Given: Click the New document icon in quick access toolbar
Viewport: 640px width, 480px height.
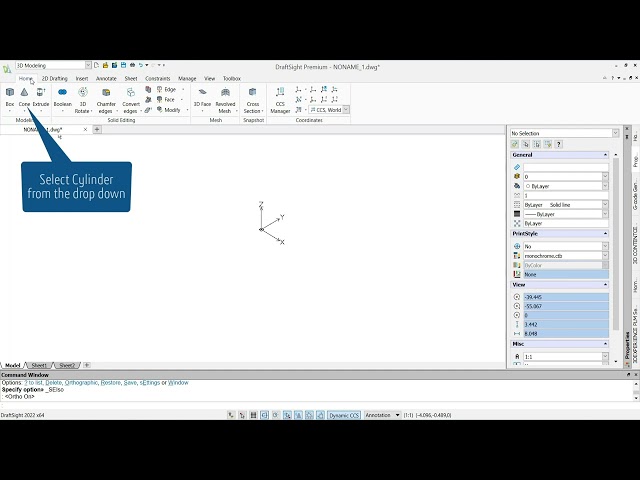Looking at the screenshot, I should pyautogui.click(x=97, y=65).
